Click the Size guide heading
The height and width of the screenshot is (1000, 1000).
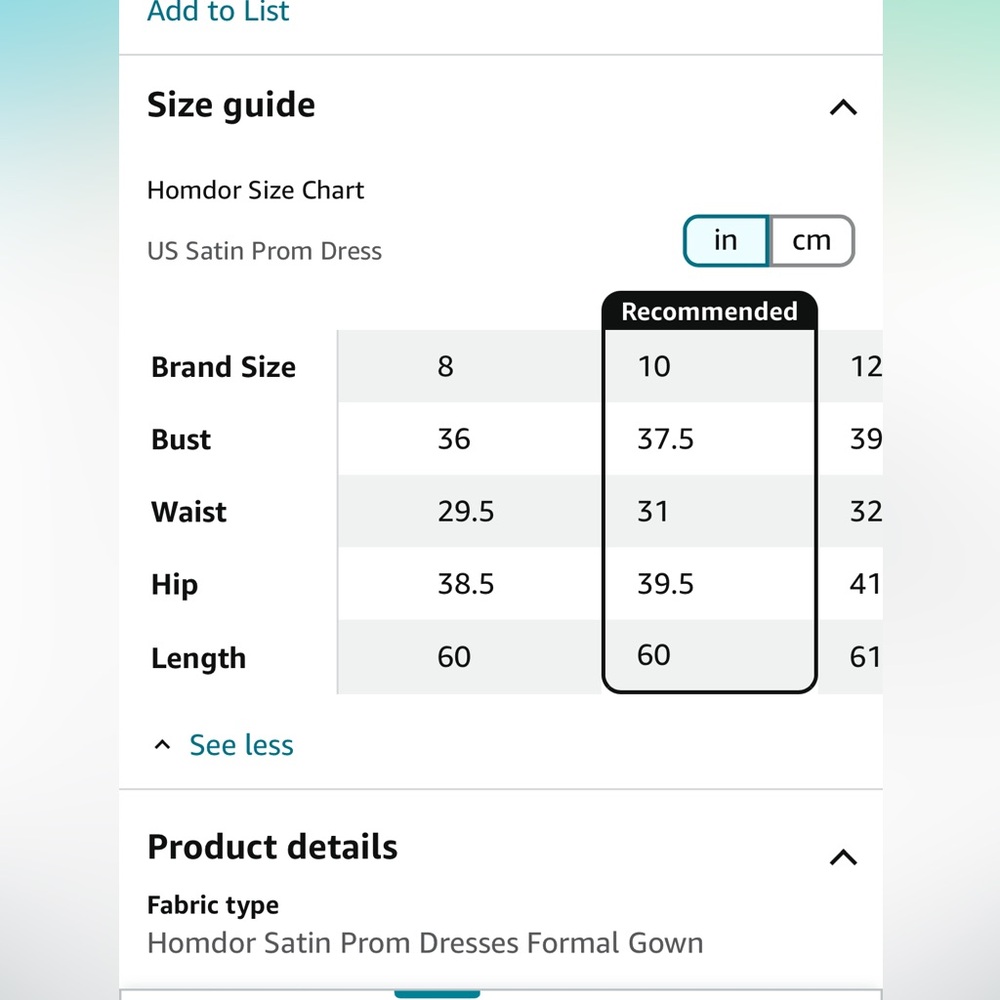pos(231,105)
